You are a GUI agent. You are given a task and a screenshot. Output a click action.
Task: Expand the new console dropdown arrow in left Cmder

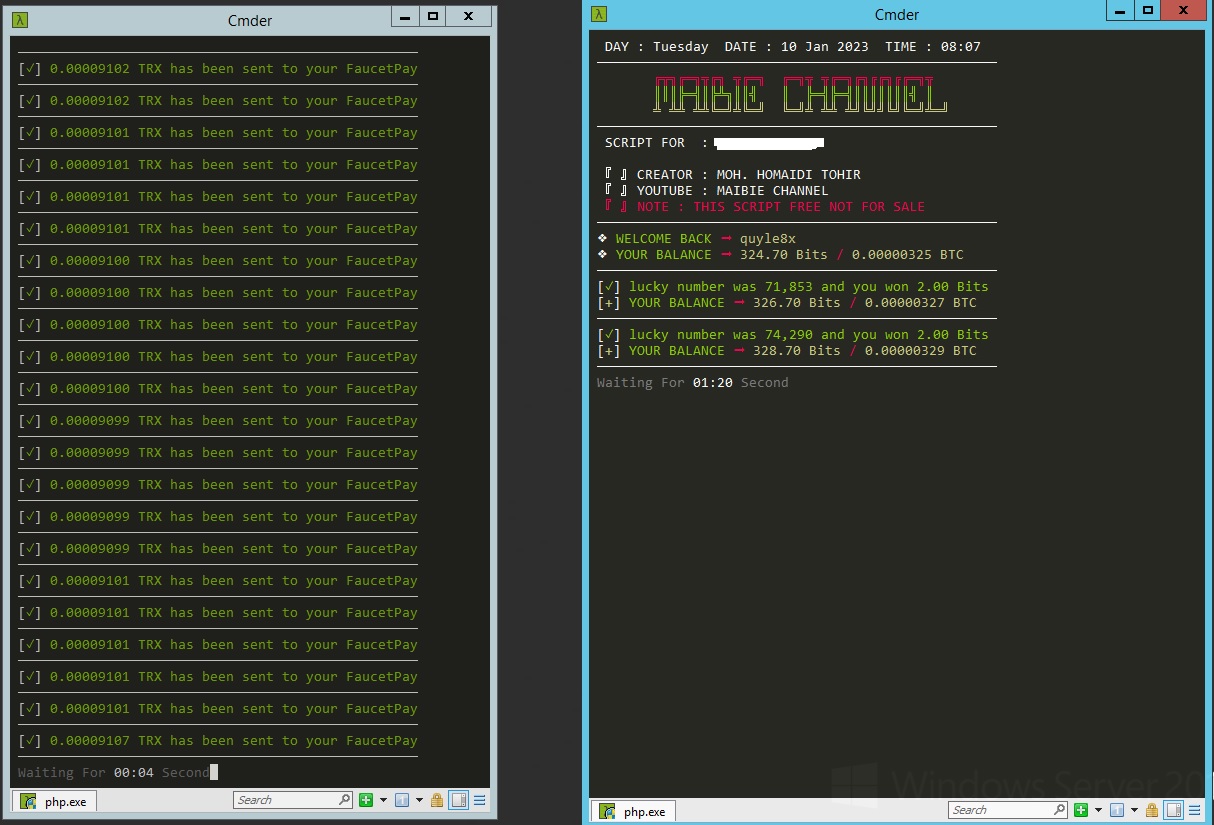(383, 800)
